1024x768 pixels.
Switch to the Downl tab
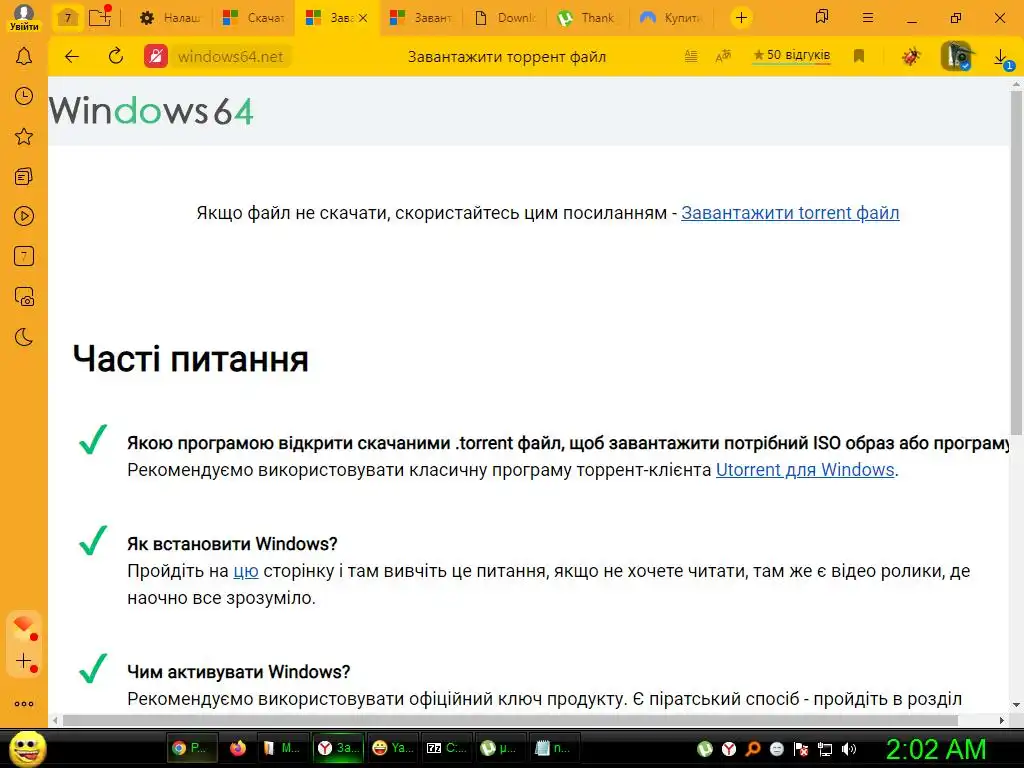pyautogui.click(x=504, y=18)
